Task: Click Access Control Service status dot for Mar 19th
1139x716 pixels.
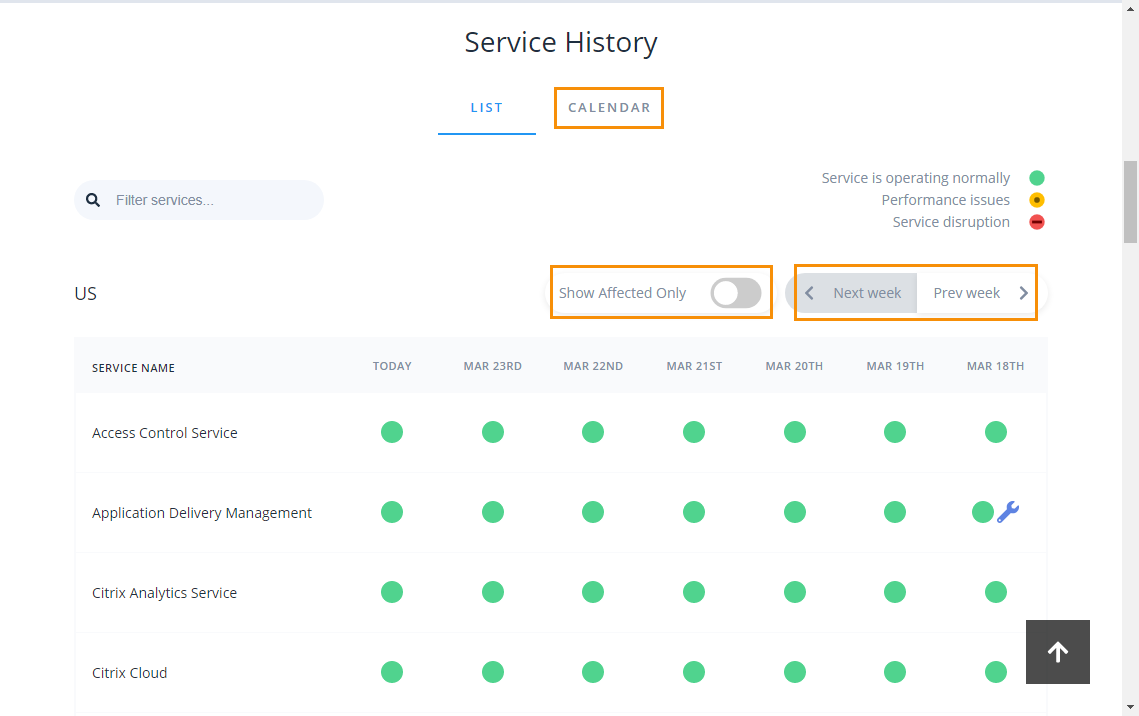Action: pyautogui.click(x=895, y=432)
